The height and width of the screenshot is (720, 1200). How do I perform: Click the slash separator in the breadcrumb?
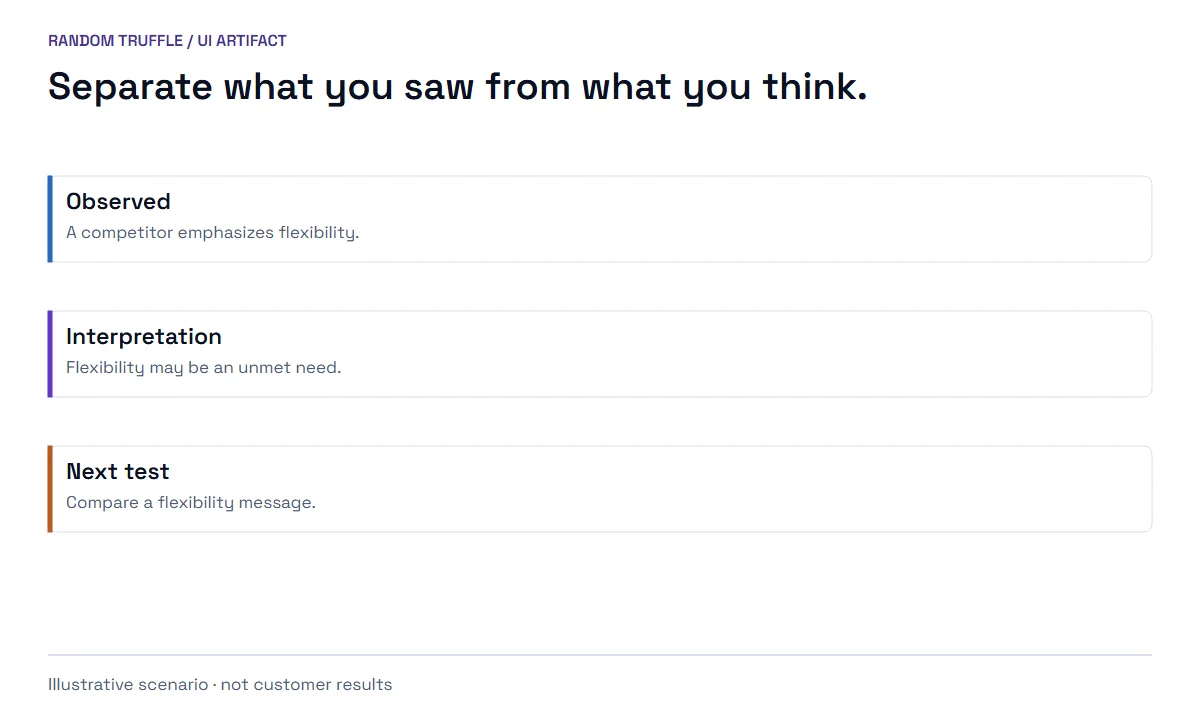[x=190, y=41]
